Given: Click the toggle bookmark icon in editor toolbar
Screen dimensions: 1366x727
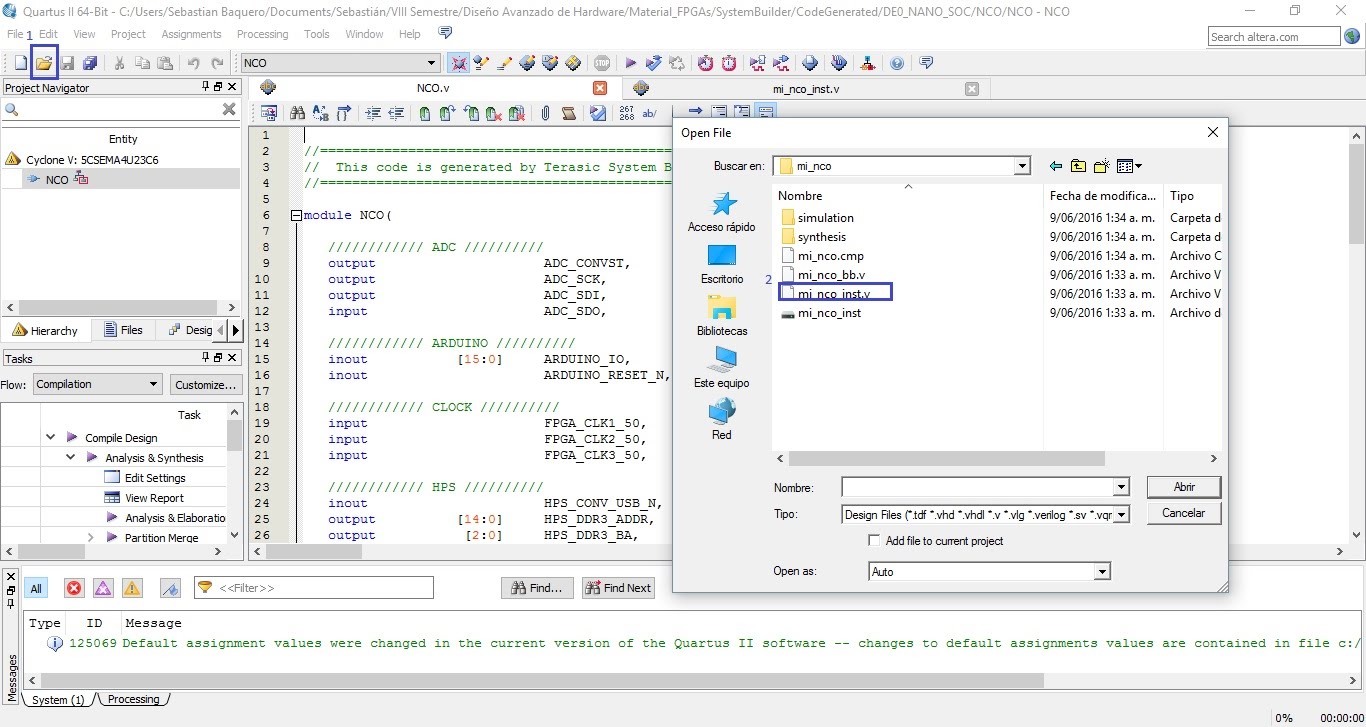Looking at the screenshot, I should pos(425,113).
